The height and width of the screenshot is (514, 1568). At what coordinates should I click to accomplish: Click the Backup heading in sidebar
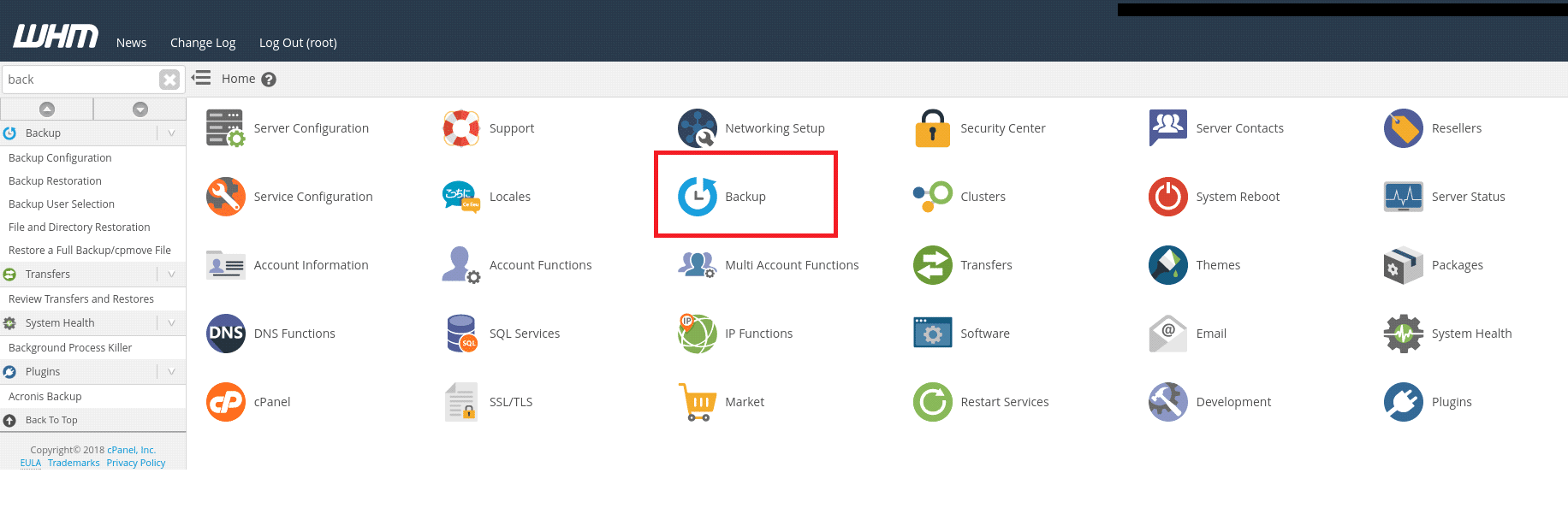(43, 133)
